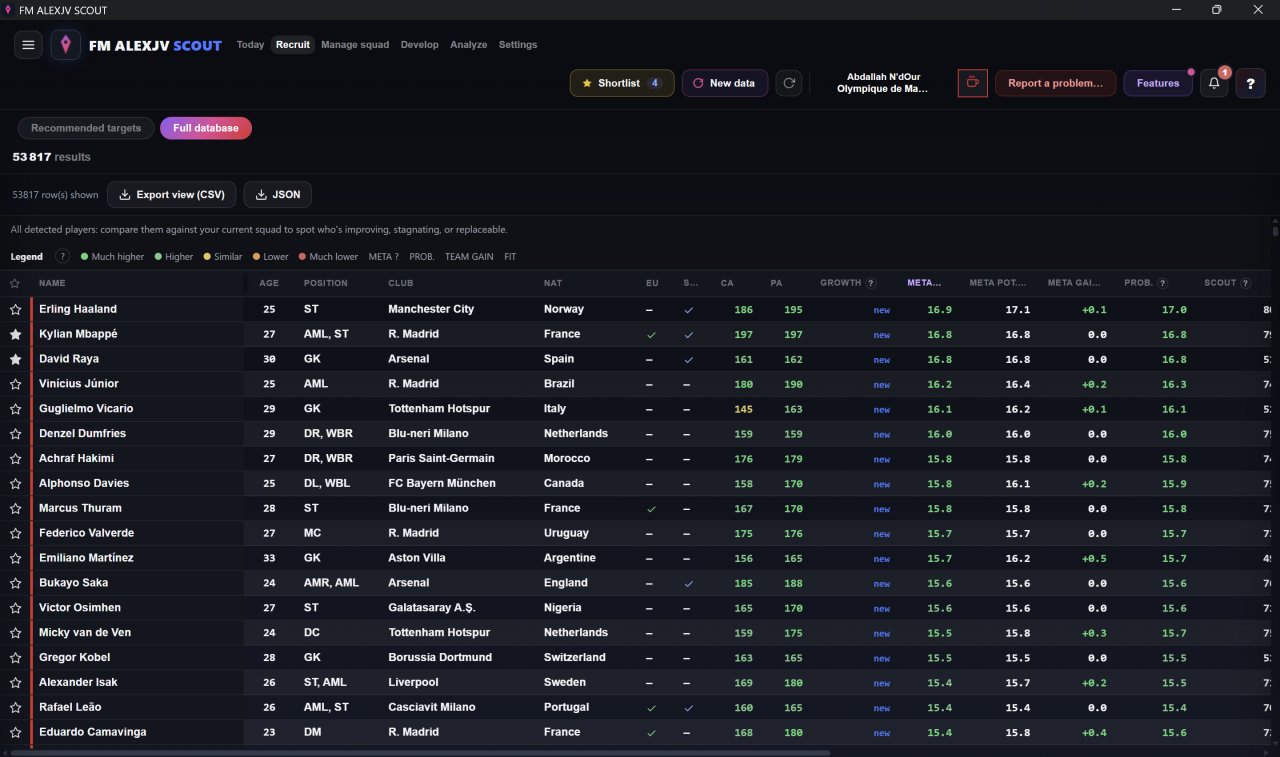Star Victor Osimhen for the shortlist
The height and width of the screenshot is (757, 1280).
[x=15, y=608]
